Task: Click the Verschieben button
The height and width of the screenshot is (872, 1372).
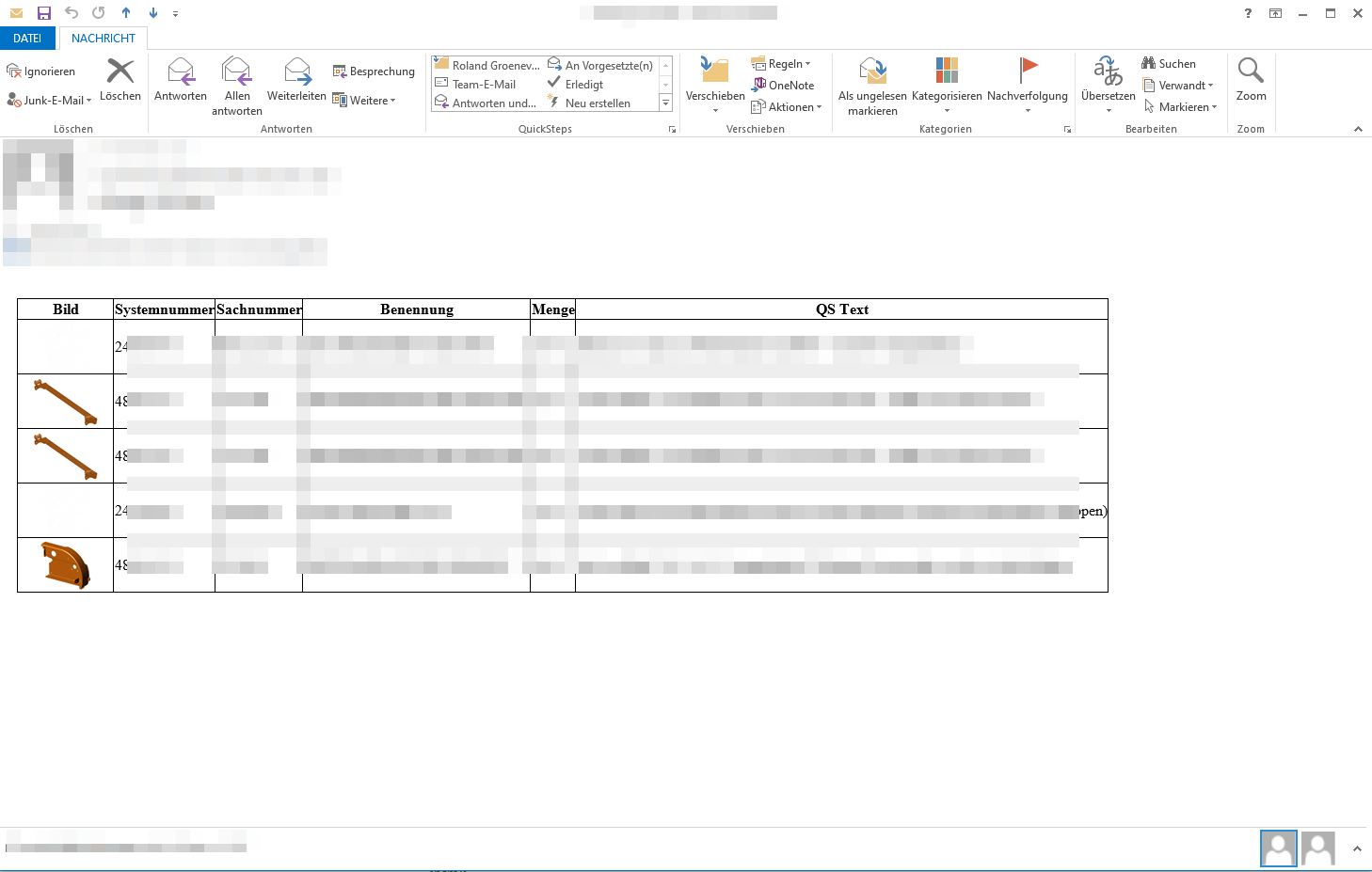Action: pos(714,85)
